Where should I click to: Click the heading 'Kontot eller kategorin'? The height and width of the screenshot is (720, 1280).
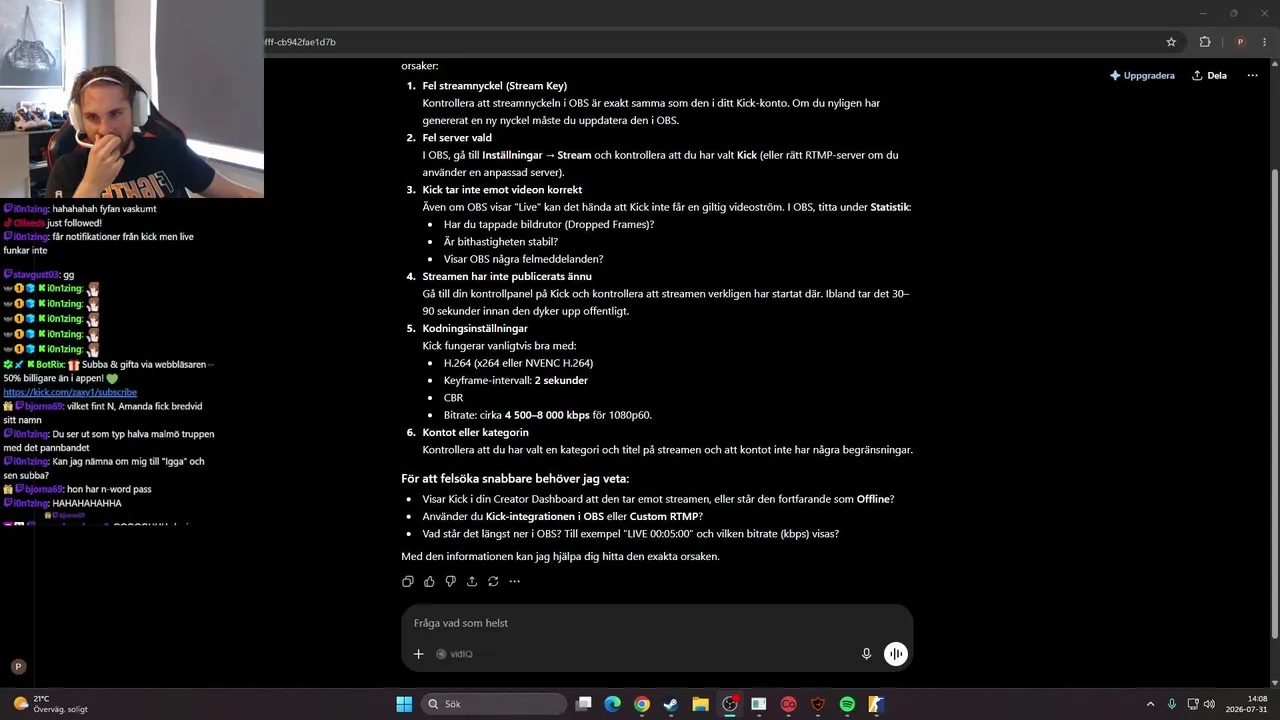click(476, 432)
